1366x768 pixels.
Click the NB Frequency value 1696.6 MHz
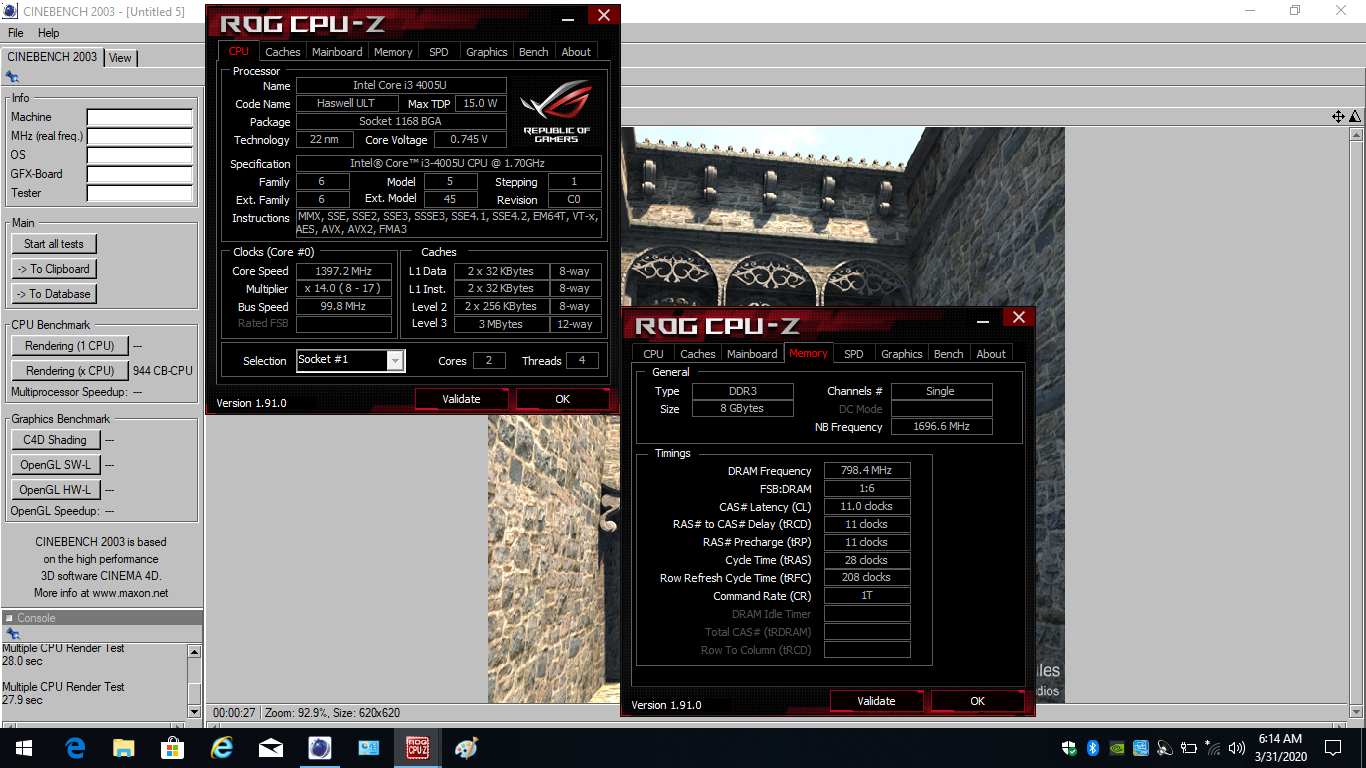[942, 426]
